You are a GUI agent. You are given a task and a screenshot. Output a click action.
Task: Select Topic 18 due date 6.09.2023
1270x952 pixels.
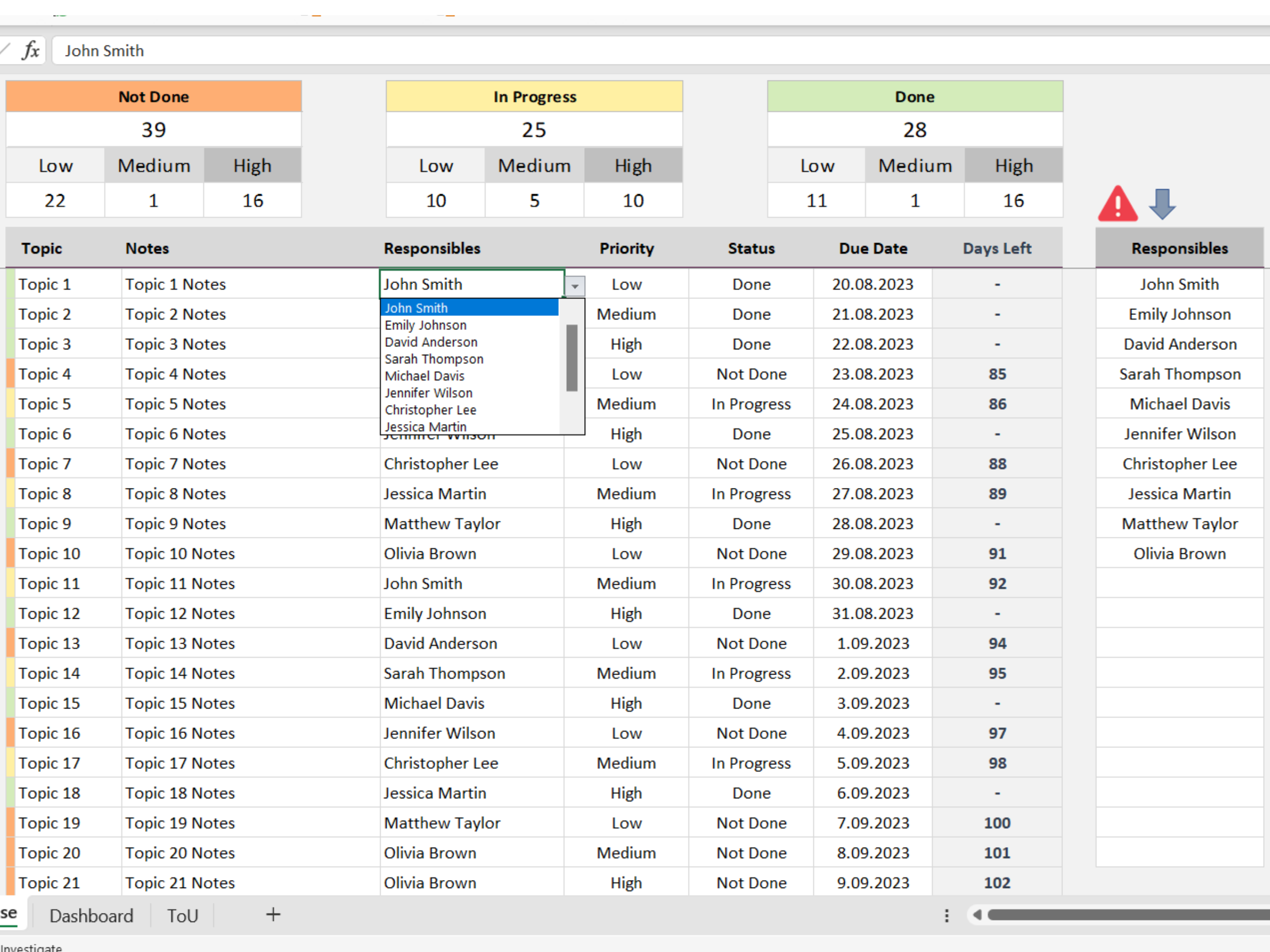[x=873, y=793]
